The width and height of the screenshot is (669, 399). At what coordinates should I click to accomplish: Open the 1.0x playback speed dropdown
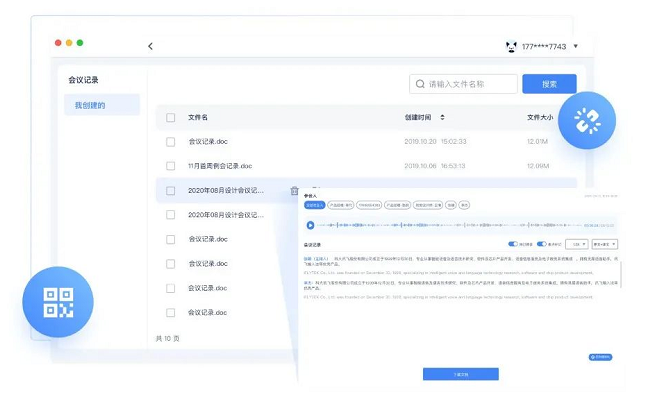tap(577, 244)
